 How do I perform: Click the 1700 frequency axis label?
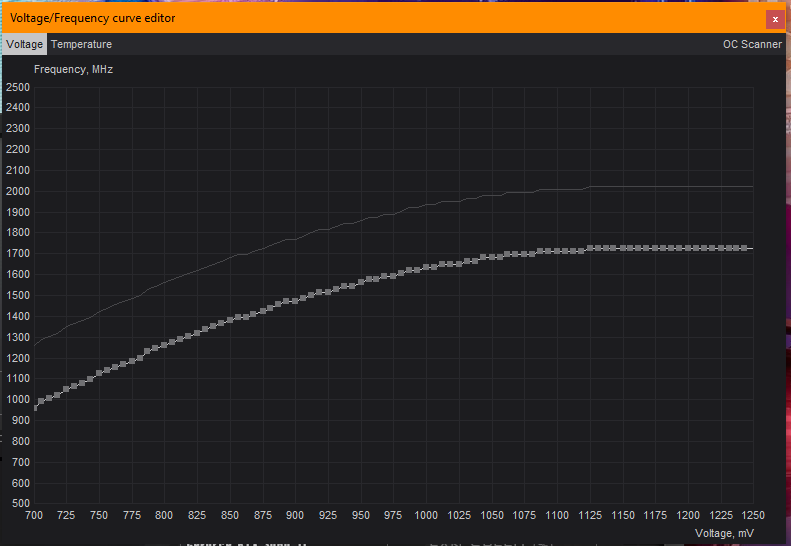[18, 253]
